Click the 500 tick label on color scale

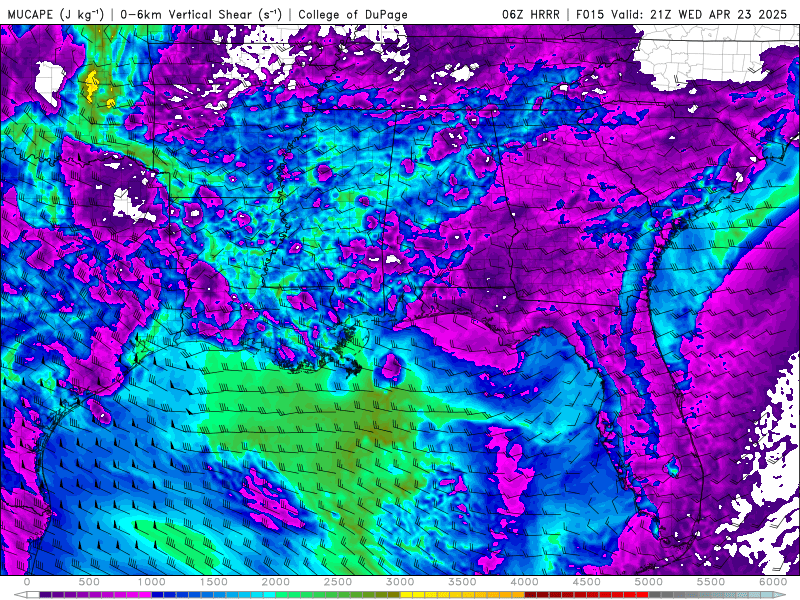point(89,582)
